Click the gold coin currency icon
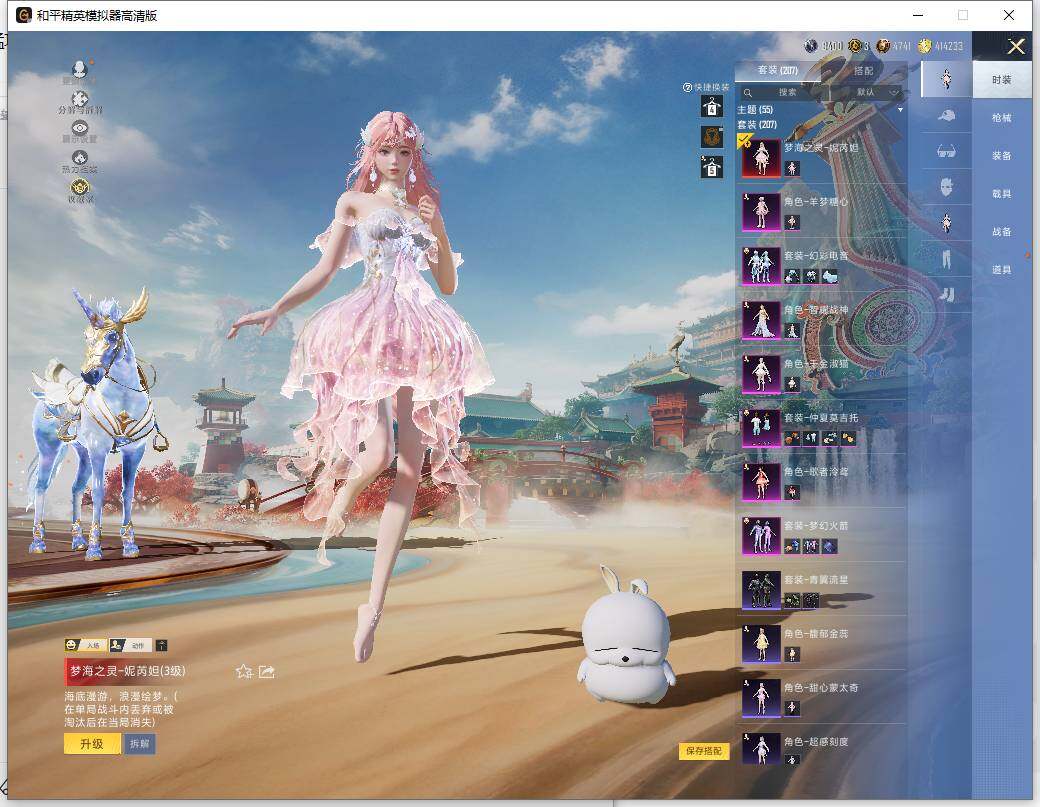 (x=925, y=46)
